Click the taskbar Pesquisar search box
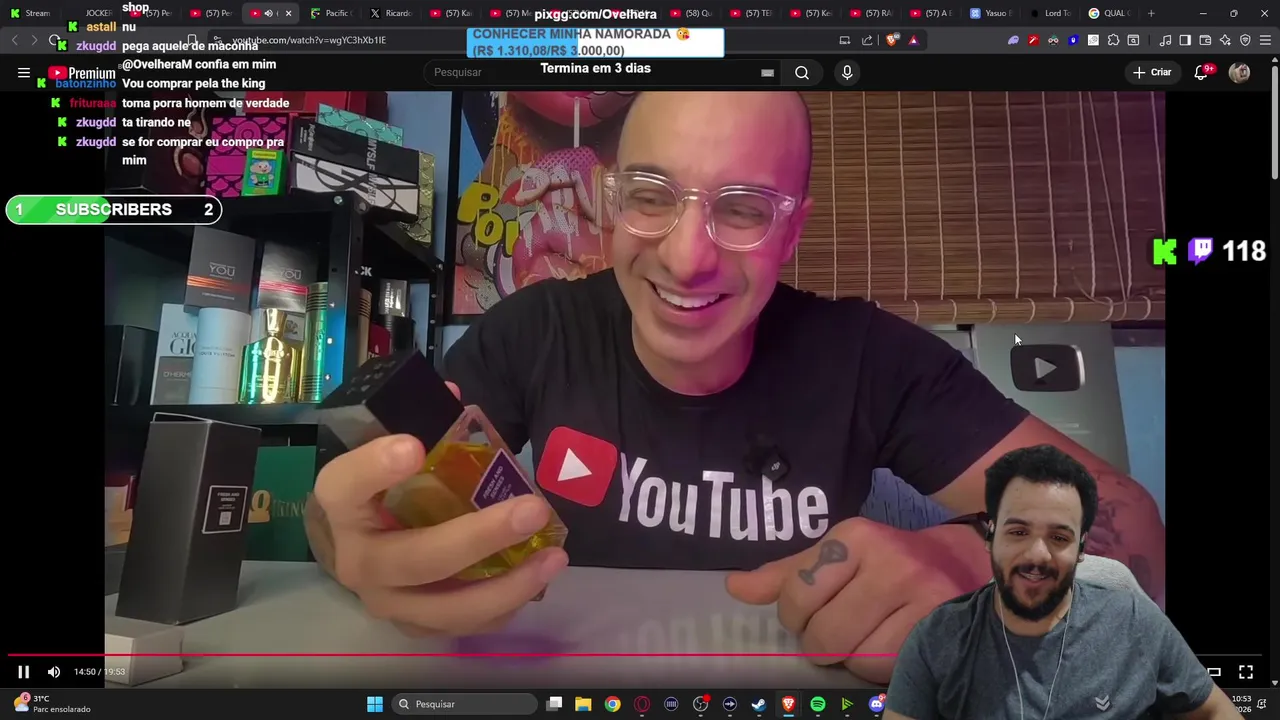Image resolution: width=1280 pixels, height=720 pixels. pyautogui.click(x=465, y=704)
